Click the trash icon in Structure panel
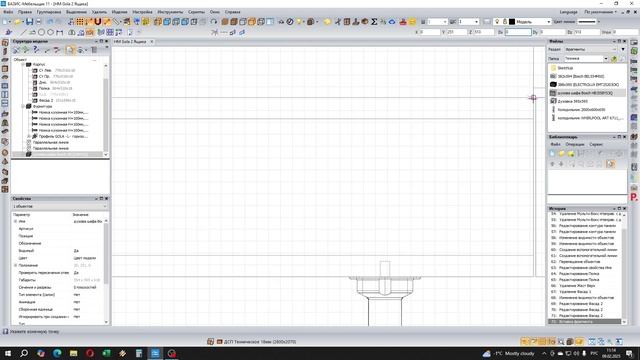Image resolution: width=640 pixels, height=360 pixels. click(94, 50)
